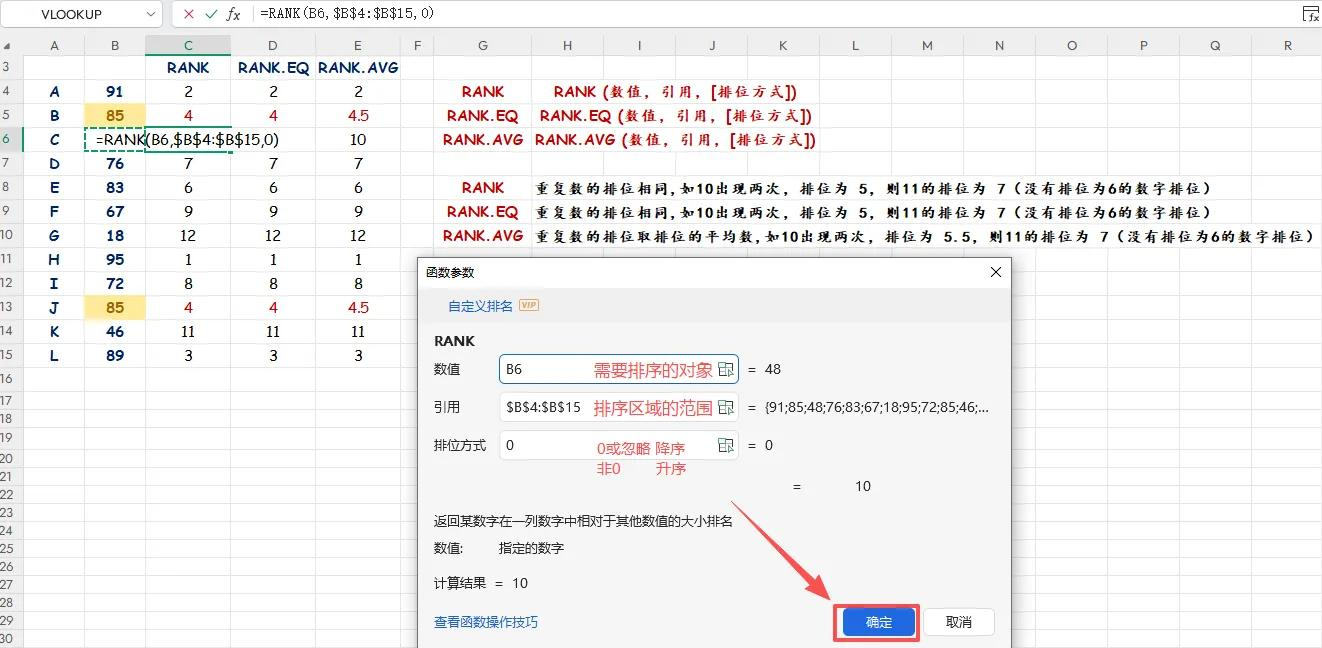Click range selector icon beside 数值 field
This screenshot has height=648, width=1322.
(726, 369)
